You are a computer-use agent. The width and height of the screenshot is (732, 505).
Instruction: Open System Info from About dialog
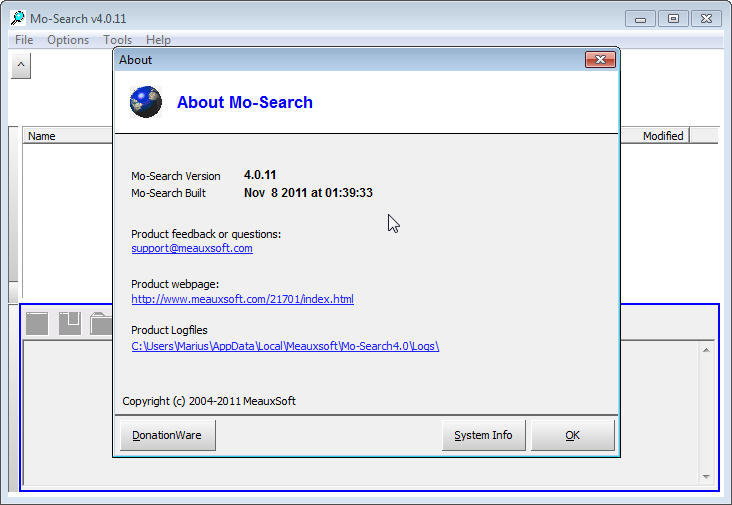pos(483,435)
